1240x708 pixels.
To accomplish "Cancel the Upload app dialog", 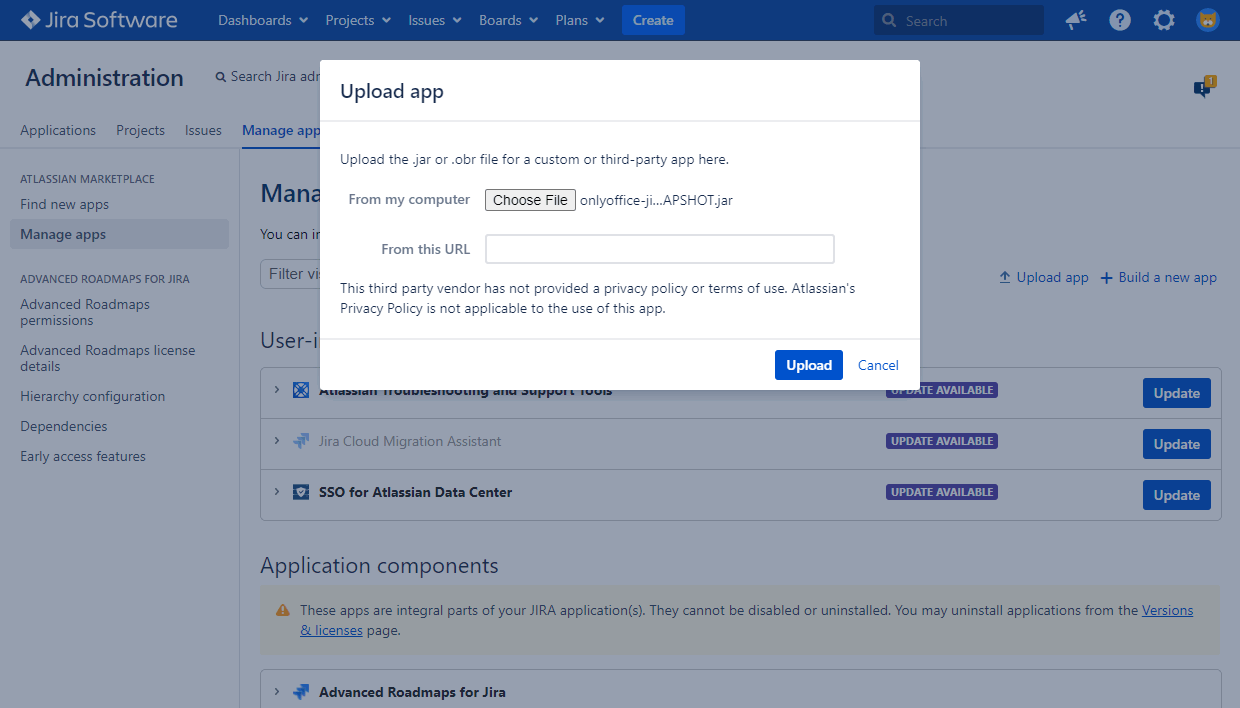I will point(878,365).
